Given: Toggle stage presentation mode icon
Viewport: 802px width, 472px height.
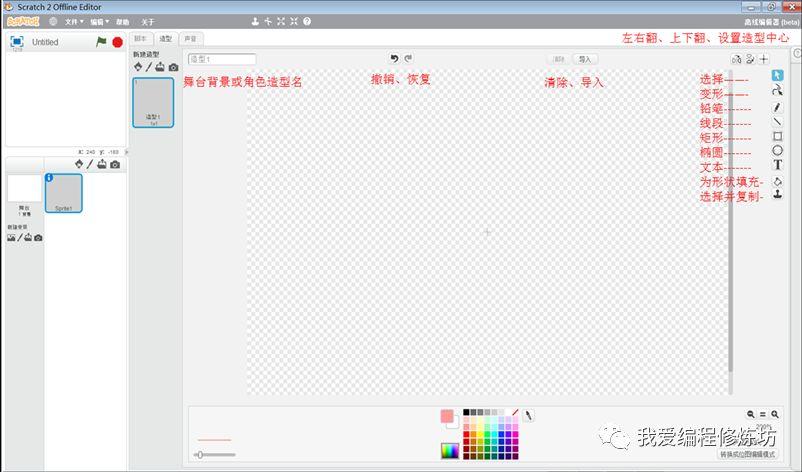Looking at the screenshot, I should click(x=17, y=41).
